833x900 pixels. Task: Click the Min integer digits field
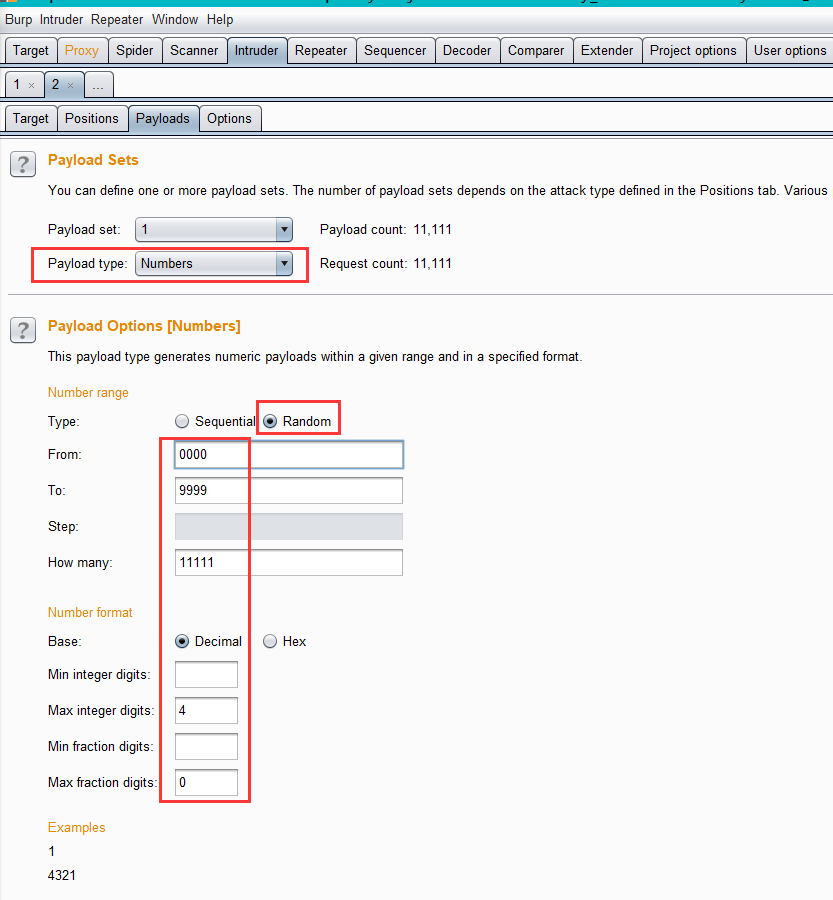[206, 674]
